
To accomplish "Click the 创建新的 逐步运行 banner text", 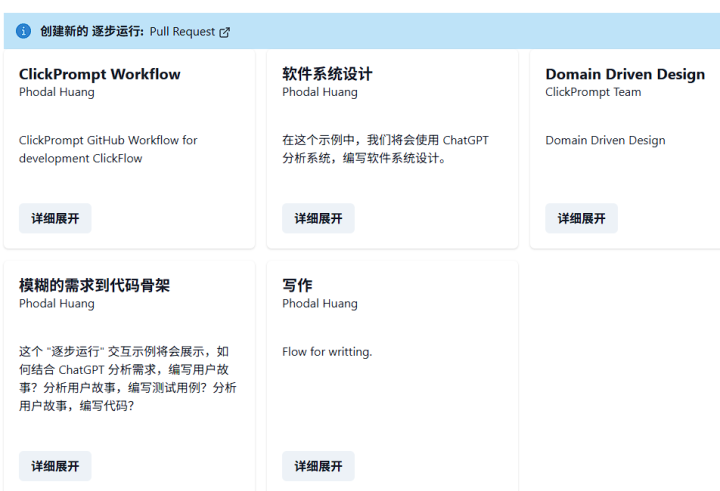I will pos(92,32).
